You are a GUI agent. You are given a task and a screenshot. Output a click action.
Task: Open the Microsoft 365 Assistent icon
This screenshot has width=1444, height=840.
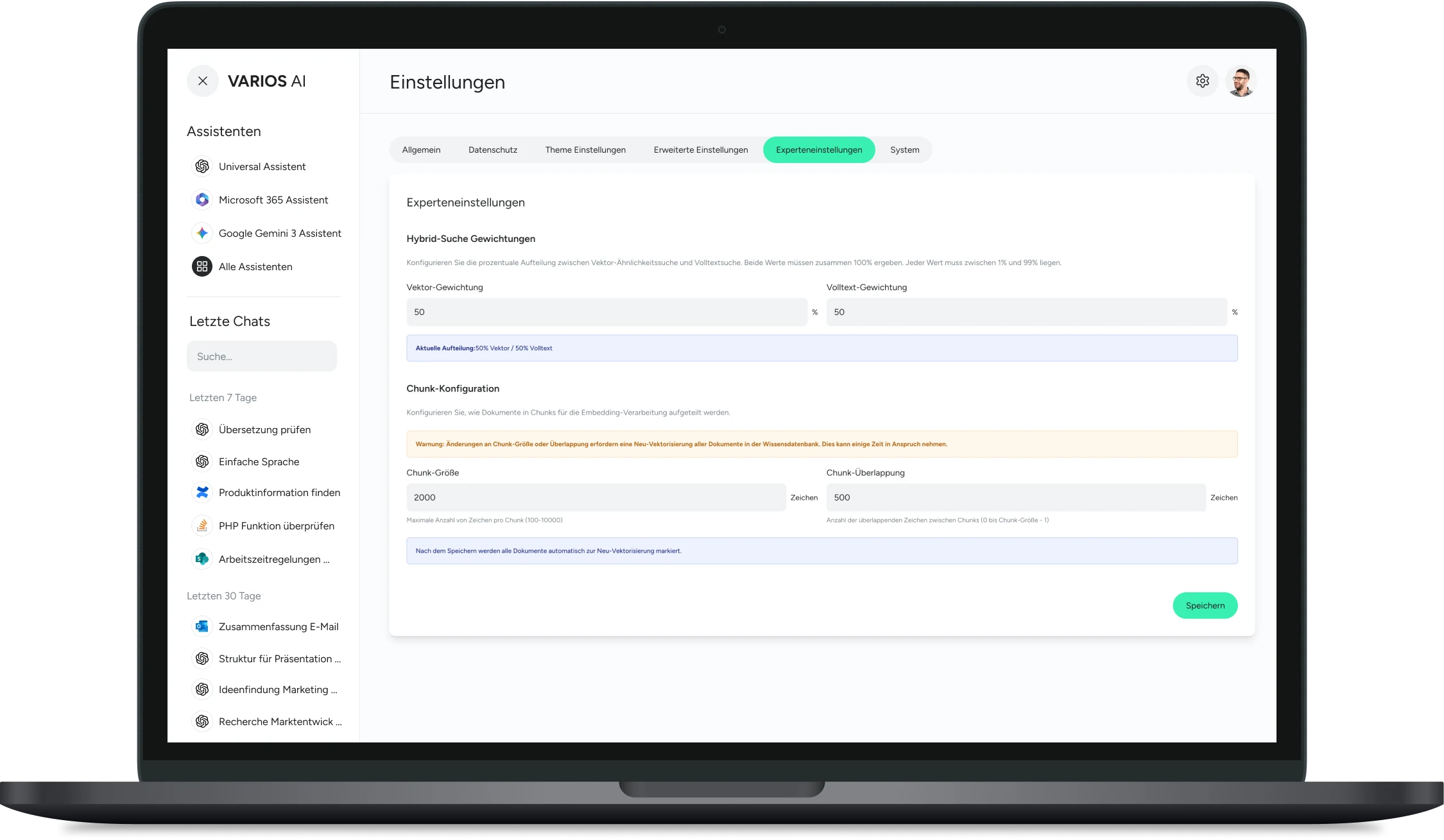202,200
